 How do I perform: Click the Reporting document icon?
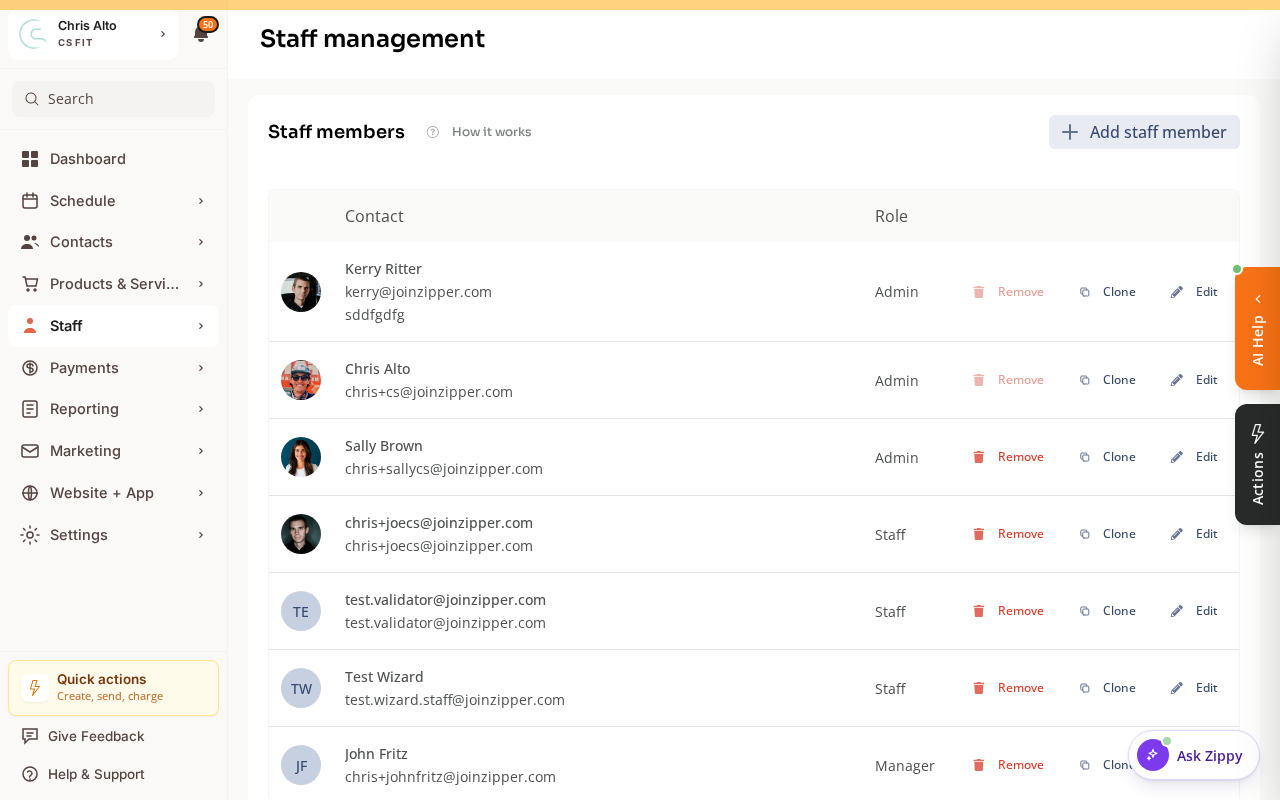pos(30,409)
